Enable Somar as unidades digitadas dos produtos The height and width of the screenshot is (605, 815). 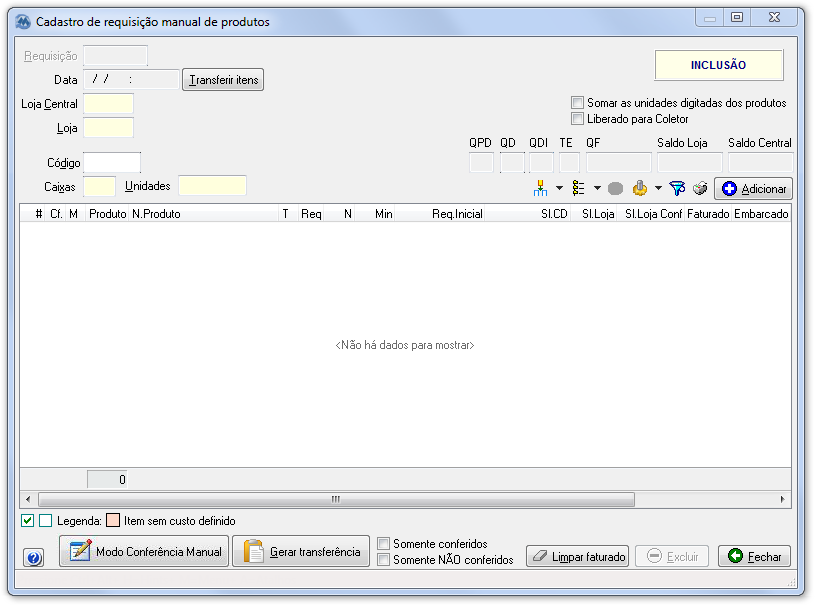[577, 102]
